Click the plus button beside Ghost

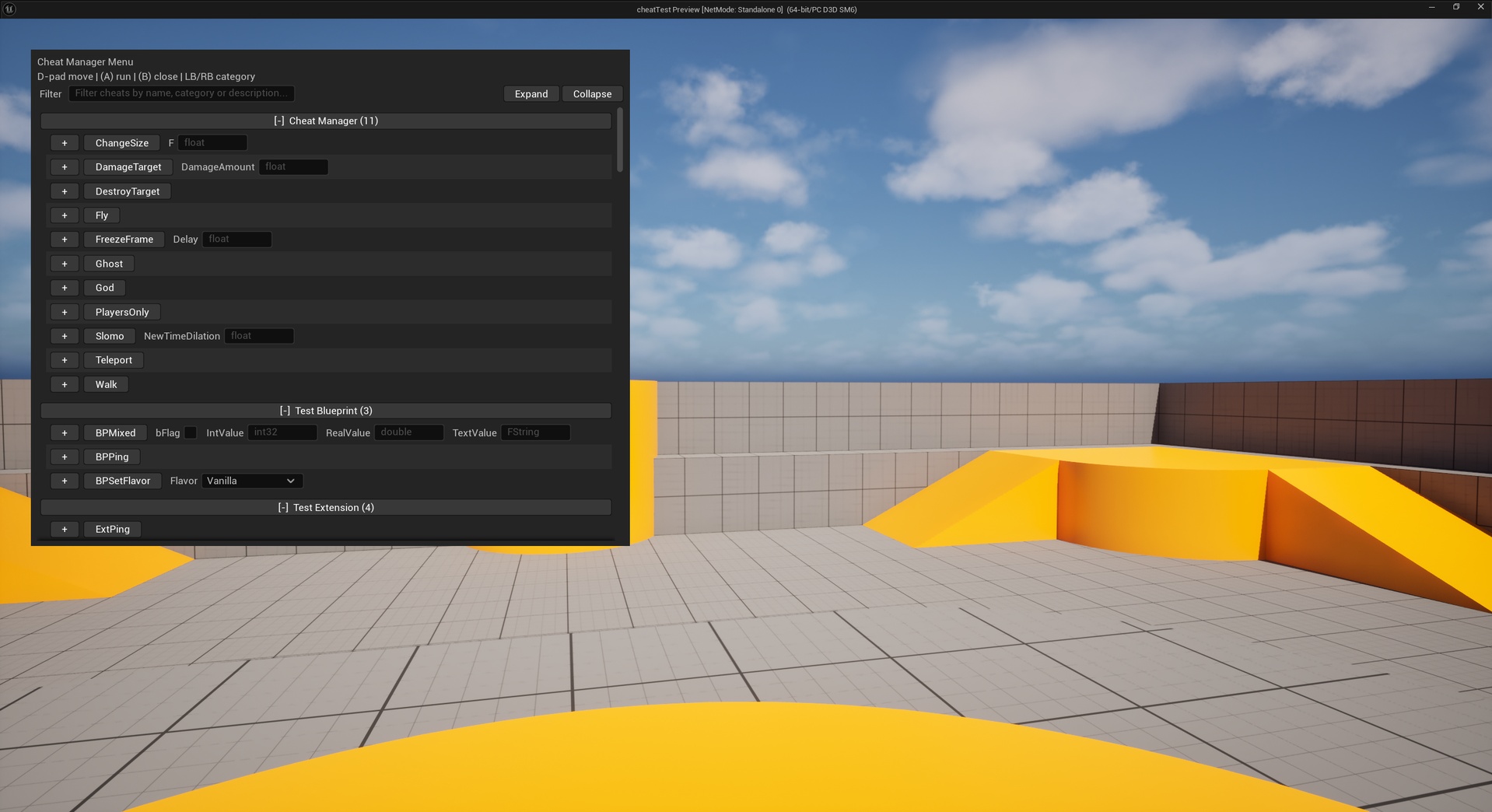point(65,264)
